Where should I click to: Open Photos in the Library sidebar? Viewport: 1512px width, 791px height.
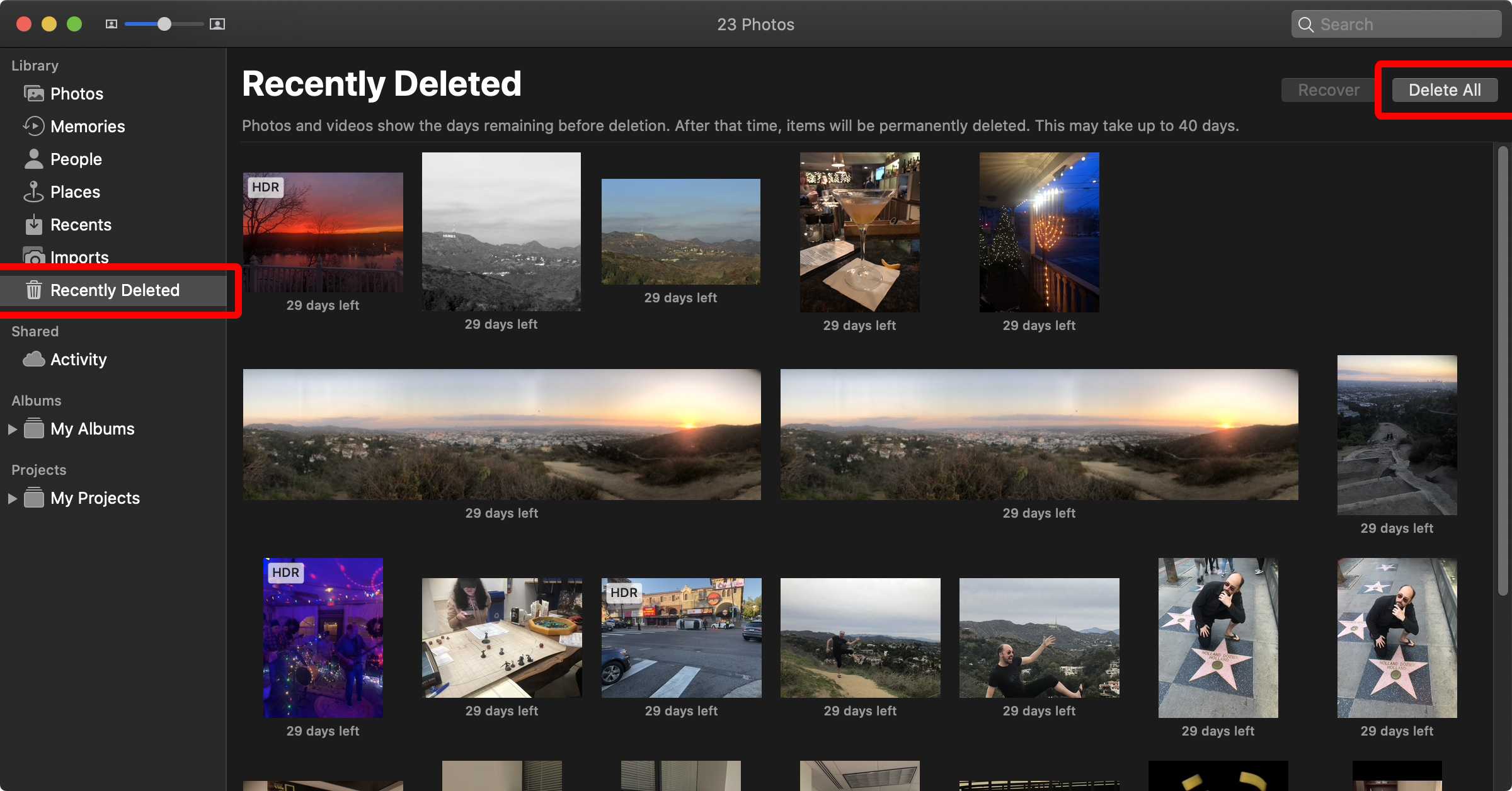tap(113, 94)
